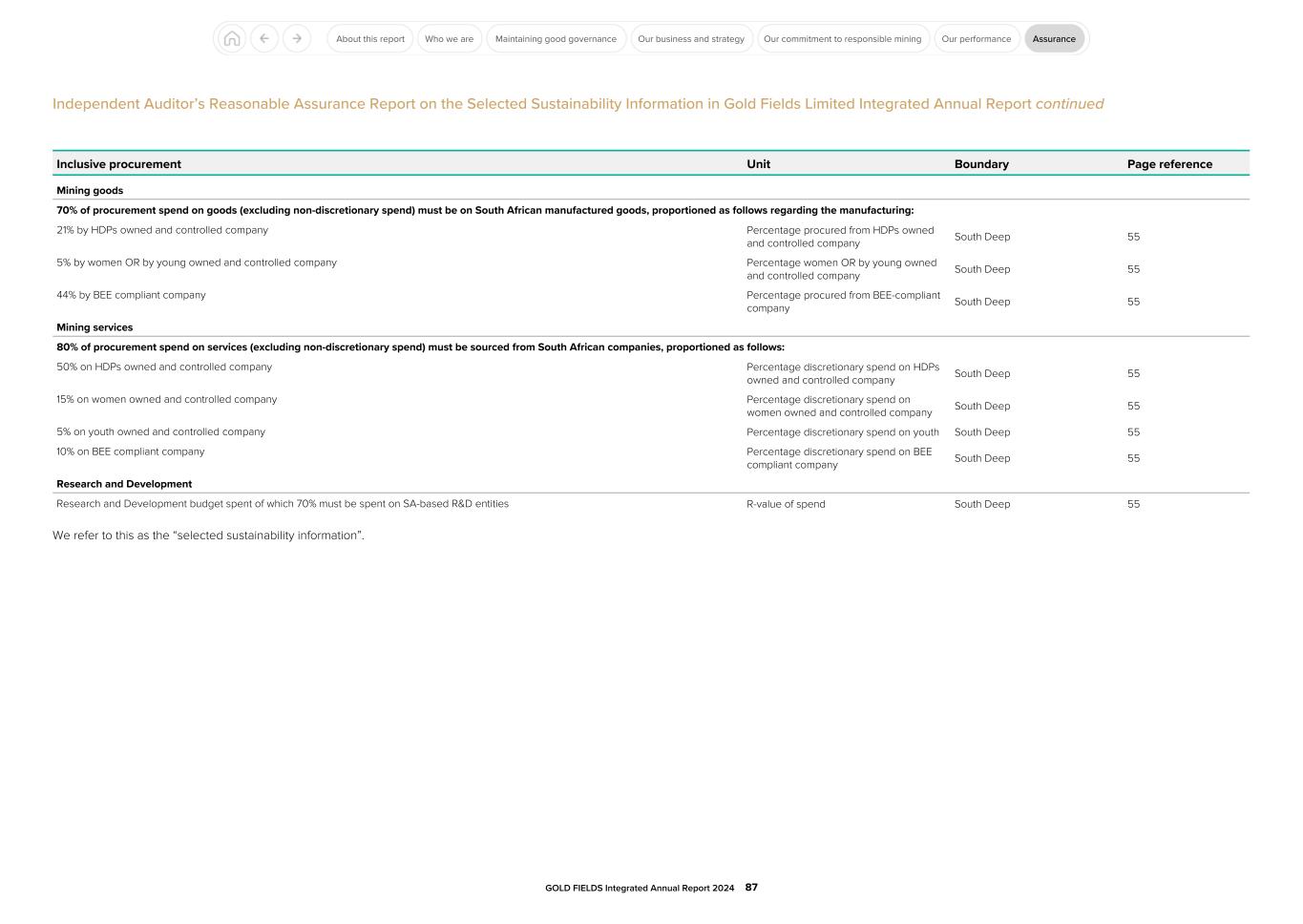Select the Mining services section heading
Image resolution: width=1303 pixels, height=924 pixels.
tap(93, 326)
